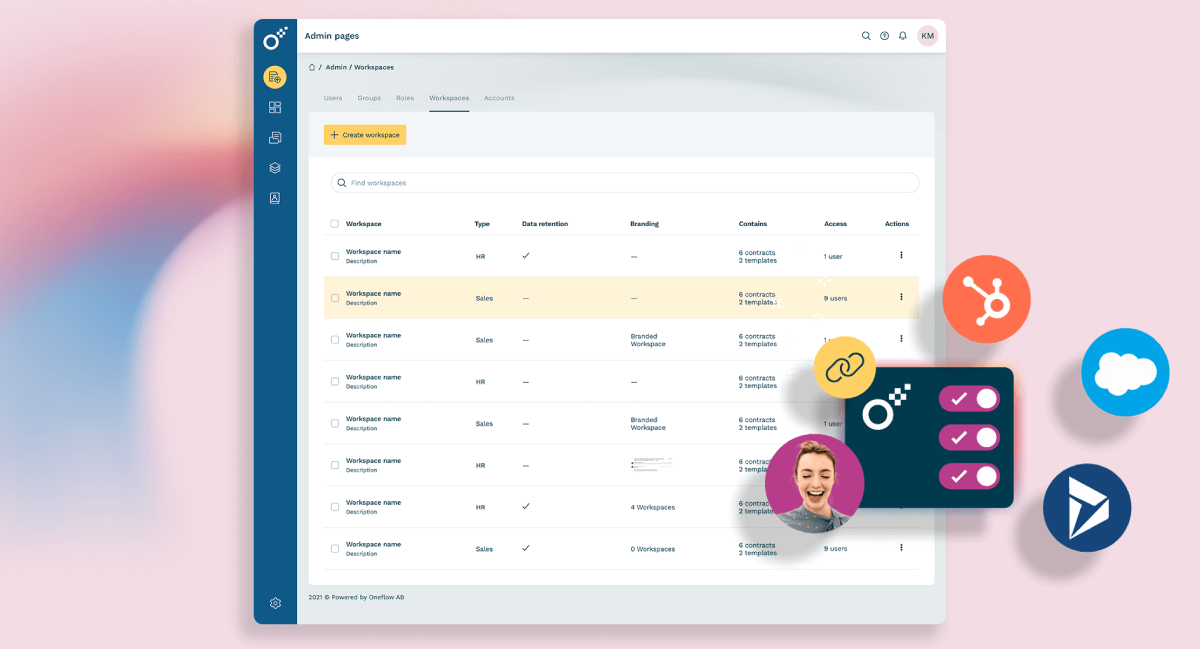Open the address book icon in sidebar

(275, 198)
